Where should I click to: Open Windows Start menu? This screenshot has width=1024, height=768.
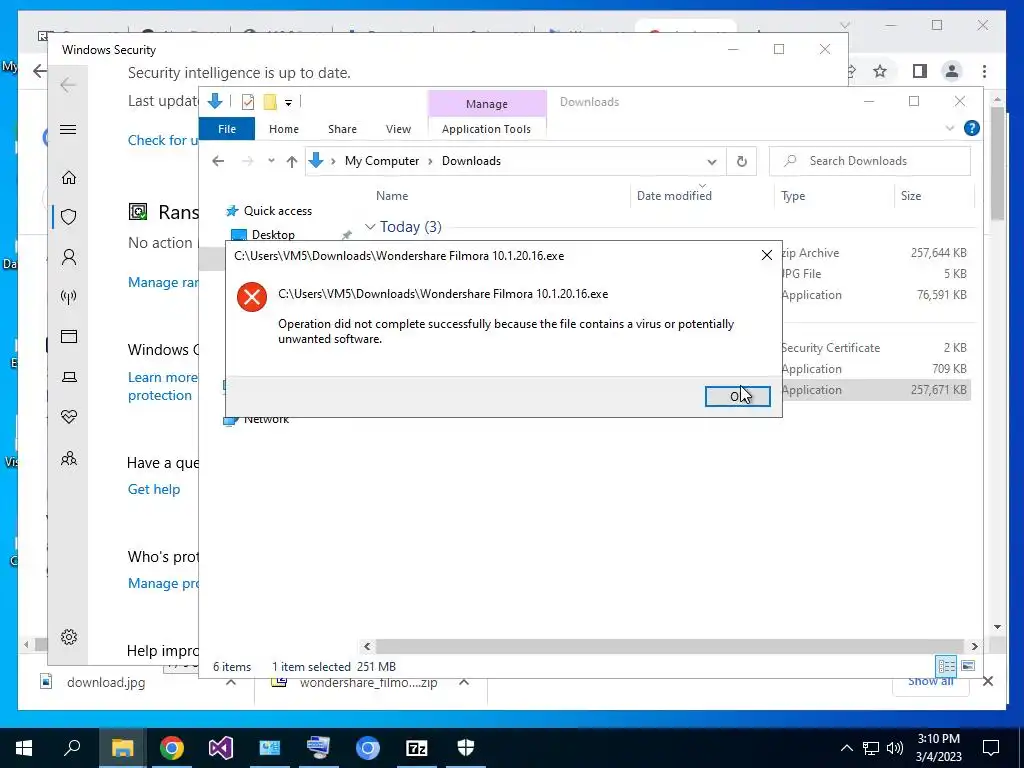[24, 748]
